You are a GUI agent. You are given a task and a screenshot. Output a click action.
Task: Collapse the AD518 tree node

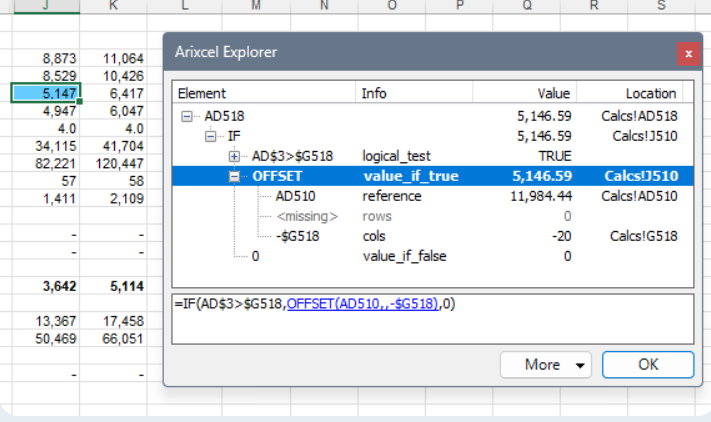tap(187, 116)
